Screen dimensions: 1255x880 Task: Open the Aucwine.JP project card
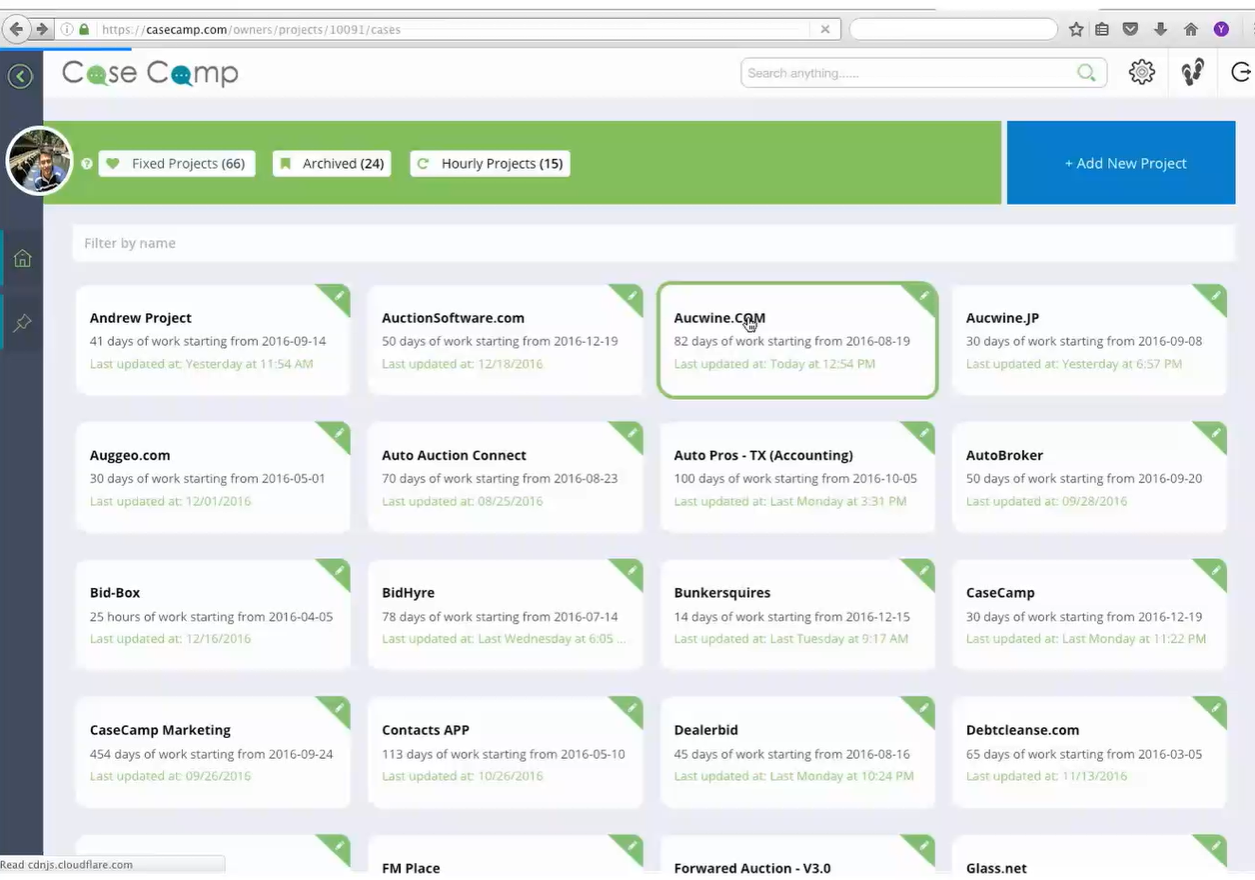point(1089,340)
